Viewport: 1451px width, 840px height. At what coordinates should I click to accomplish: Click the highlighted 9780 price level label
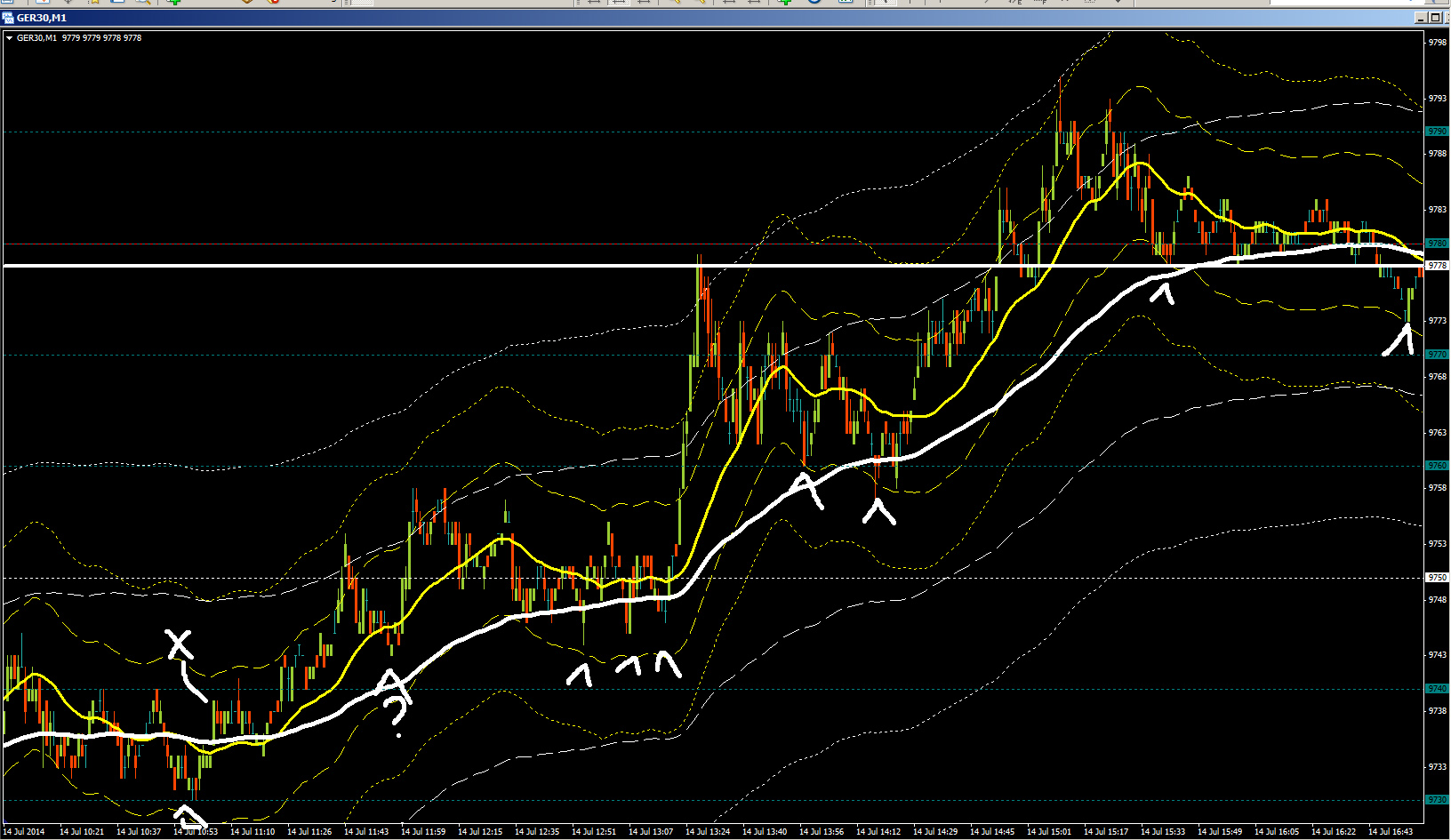click(1437, 243)
